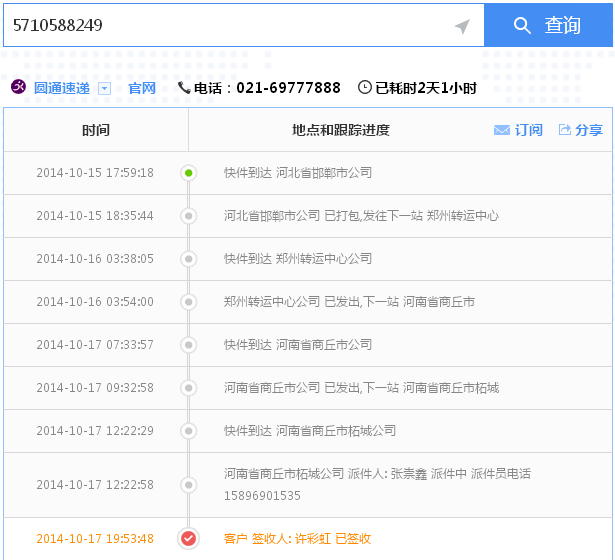This screenshot has width=615, height=560.
Task: Select timestamp 2014-10-15 18:35:44
Action: [x=95, y=216]
